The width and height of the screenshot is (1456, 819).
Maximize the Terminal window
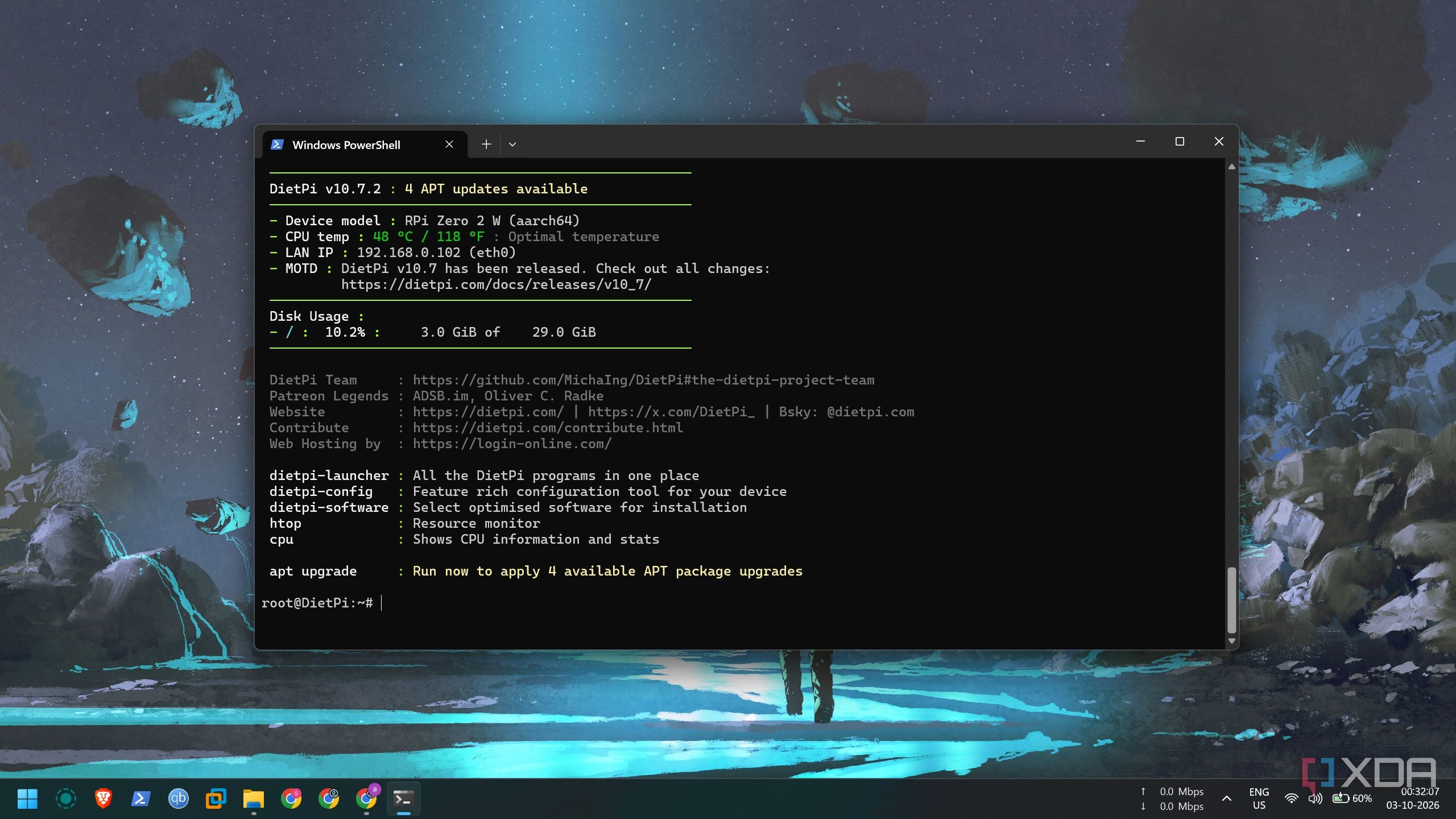tap(1180, 141)
